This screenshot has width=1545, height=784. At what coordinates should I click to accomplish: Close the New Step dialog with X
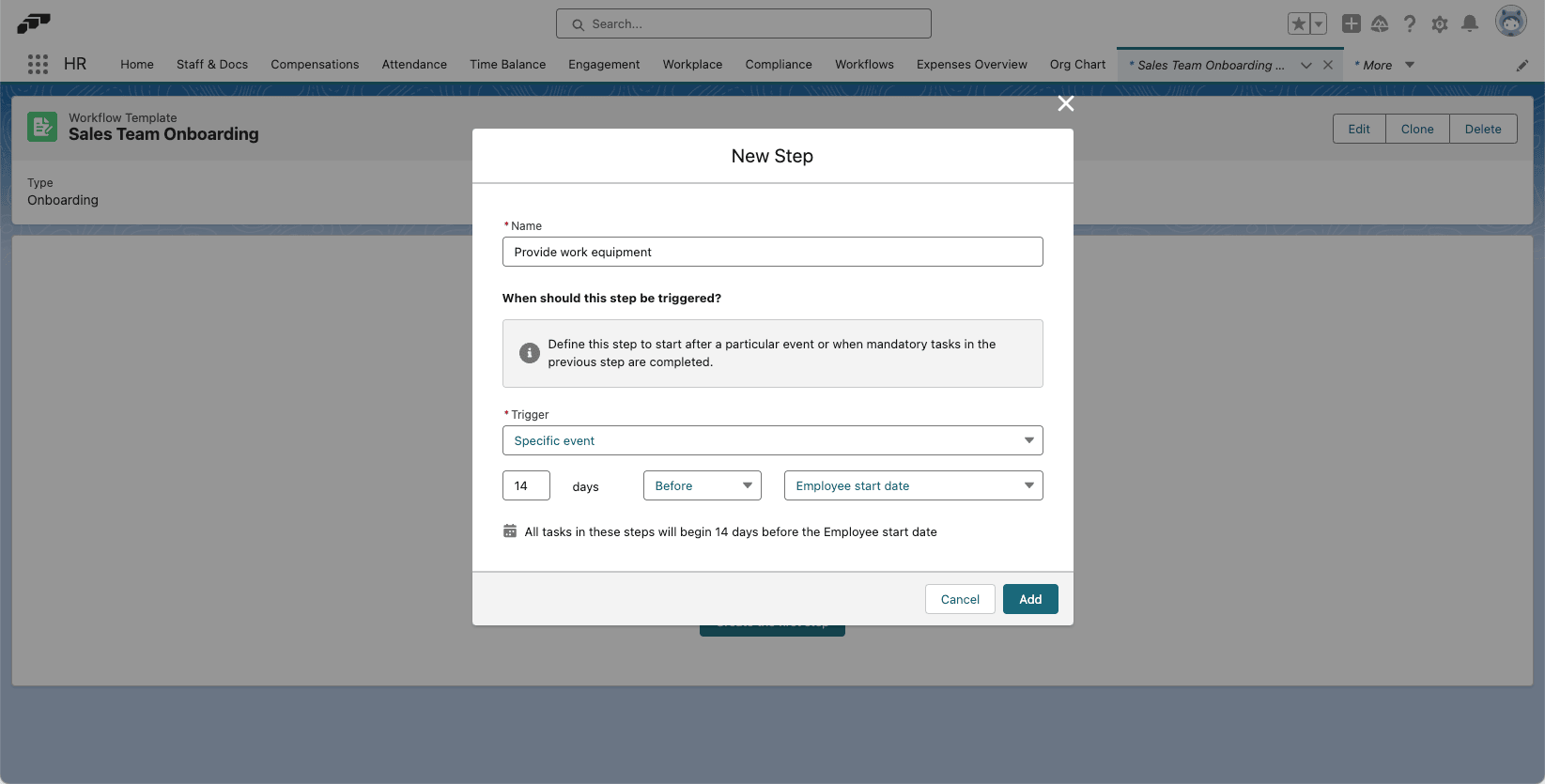pos(1065,103)
